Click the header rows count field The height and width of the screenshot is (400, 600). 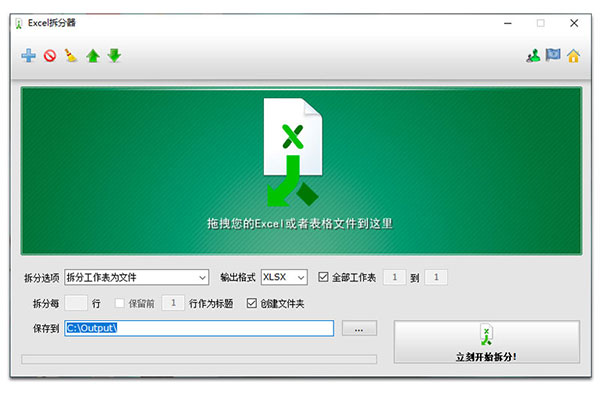pos(173,303)
